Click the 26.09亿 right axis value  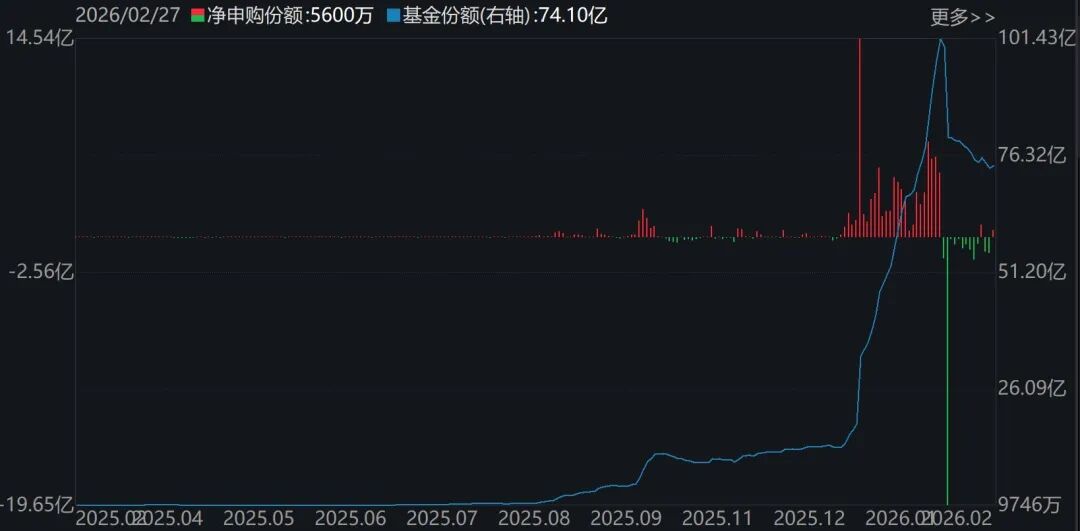[1036, 388]
